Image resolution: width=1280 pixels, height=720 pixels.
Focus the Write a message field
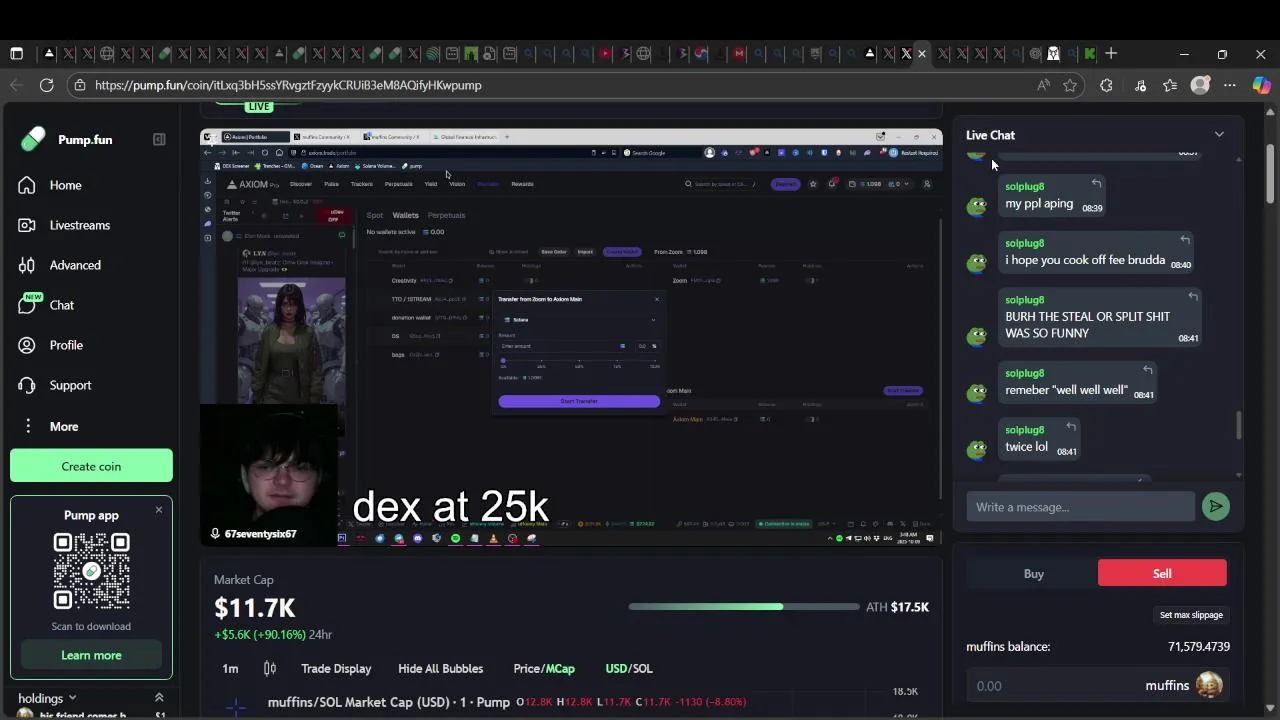1080,507
